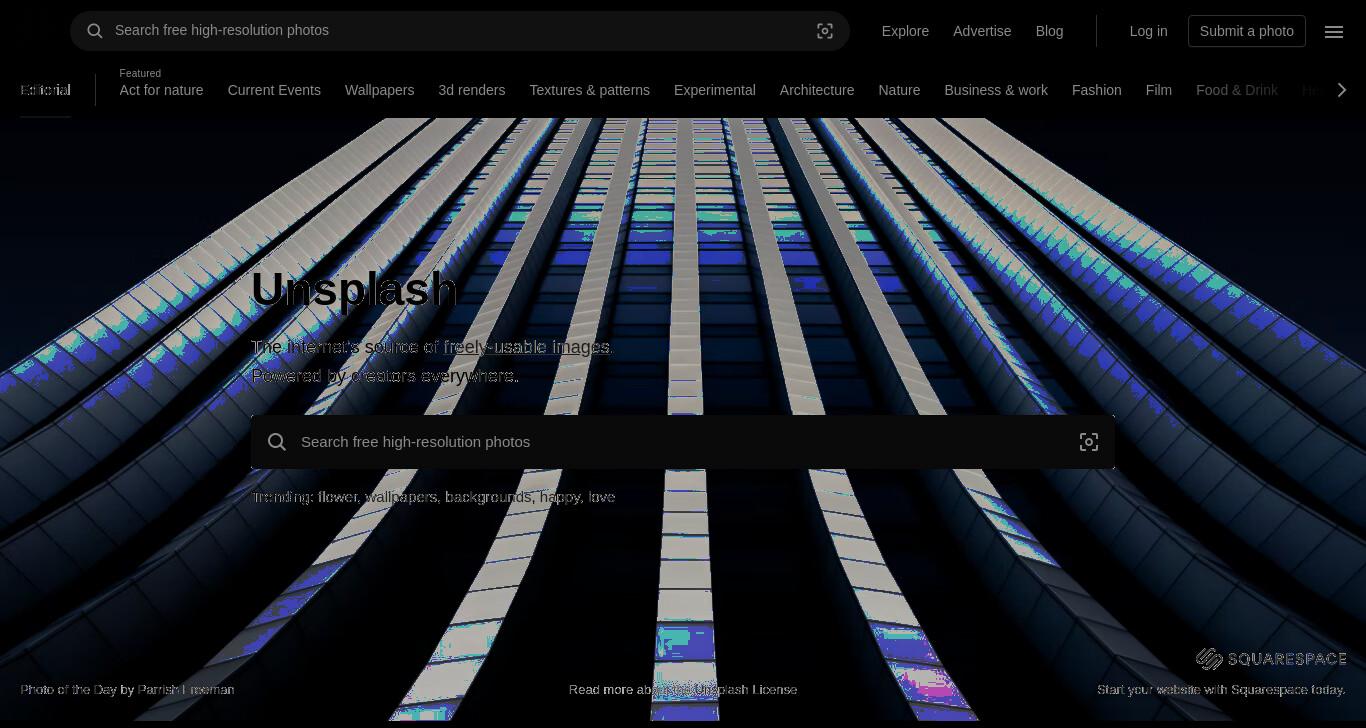Image resolution: width=1366 pixels, height=728 pixels.
Task: Click the Squarespace logo
Action: click(1271, 658)
